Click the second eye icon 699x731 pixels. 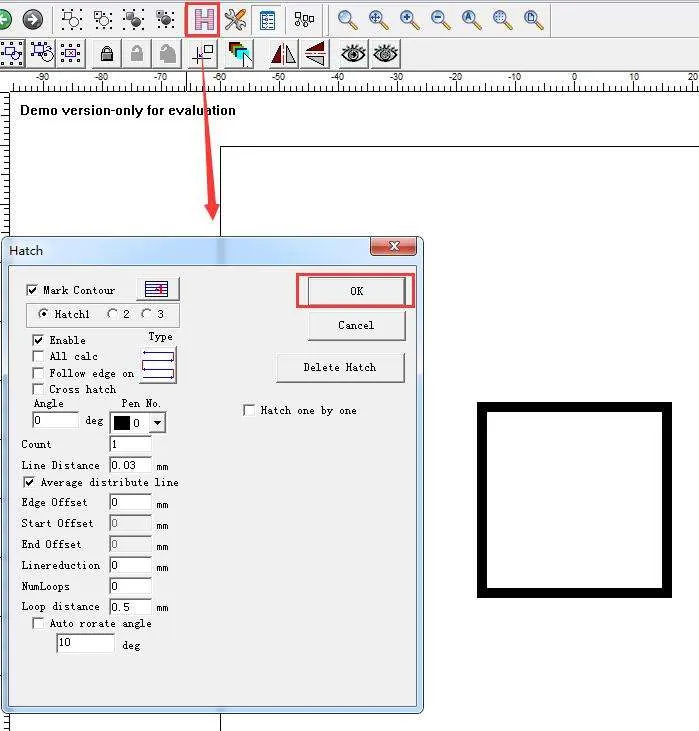[x=385, y=54]
